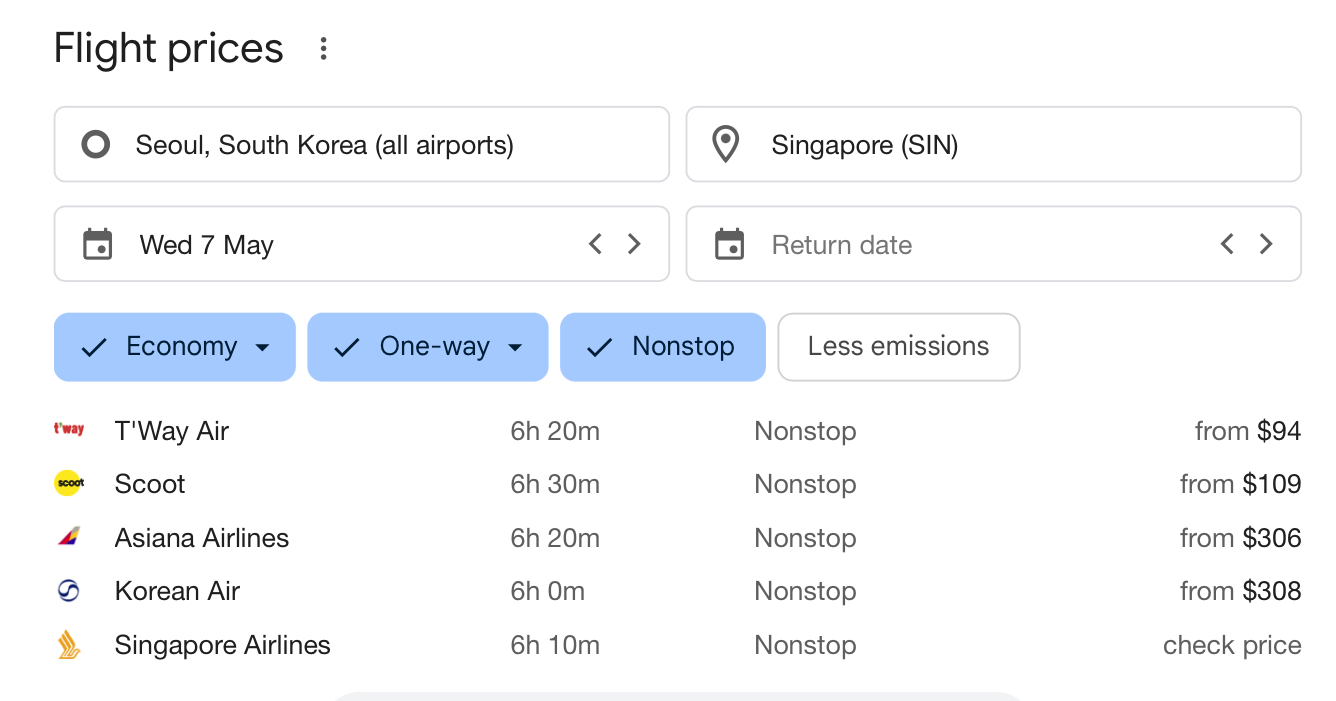
Task: Go to previous departure date
Action: pyautogui.click(x=595, y=244)
